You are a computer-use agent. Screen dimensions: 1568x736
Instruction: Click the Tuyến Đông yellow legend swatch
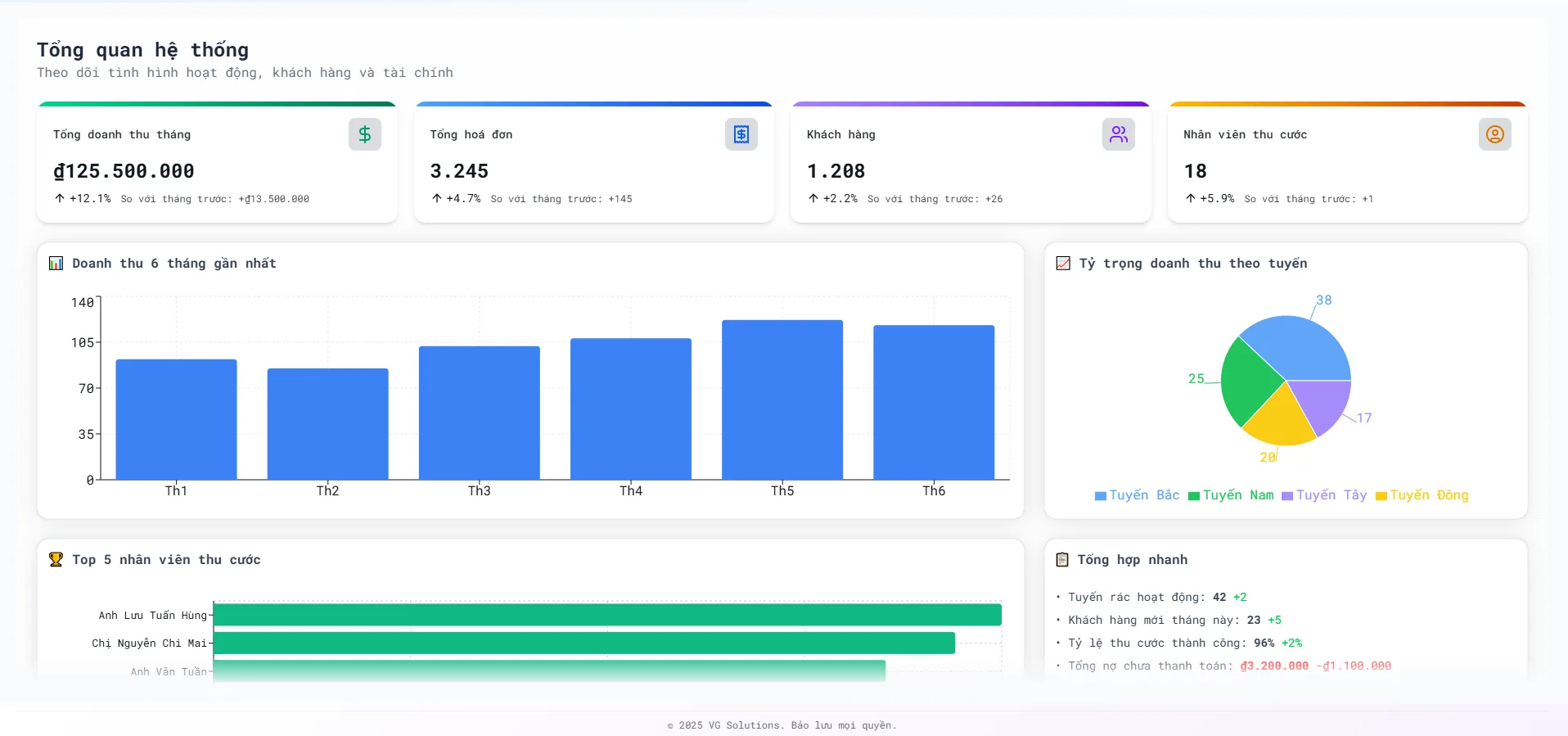pos(1381,496)
